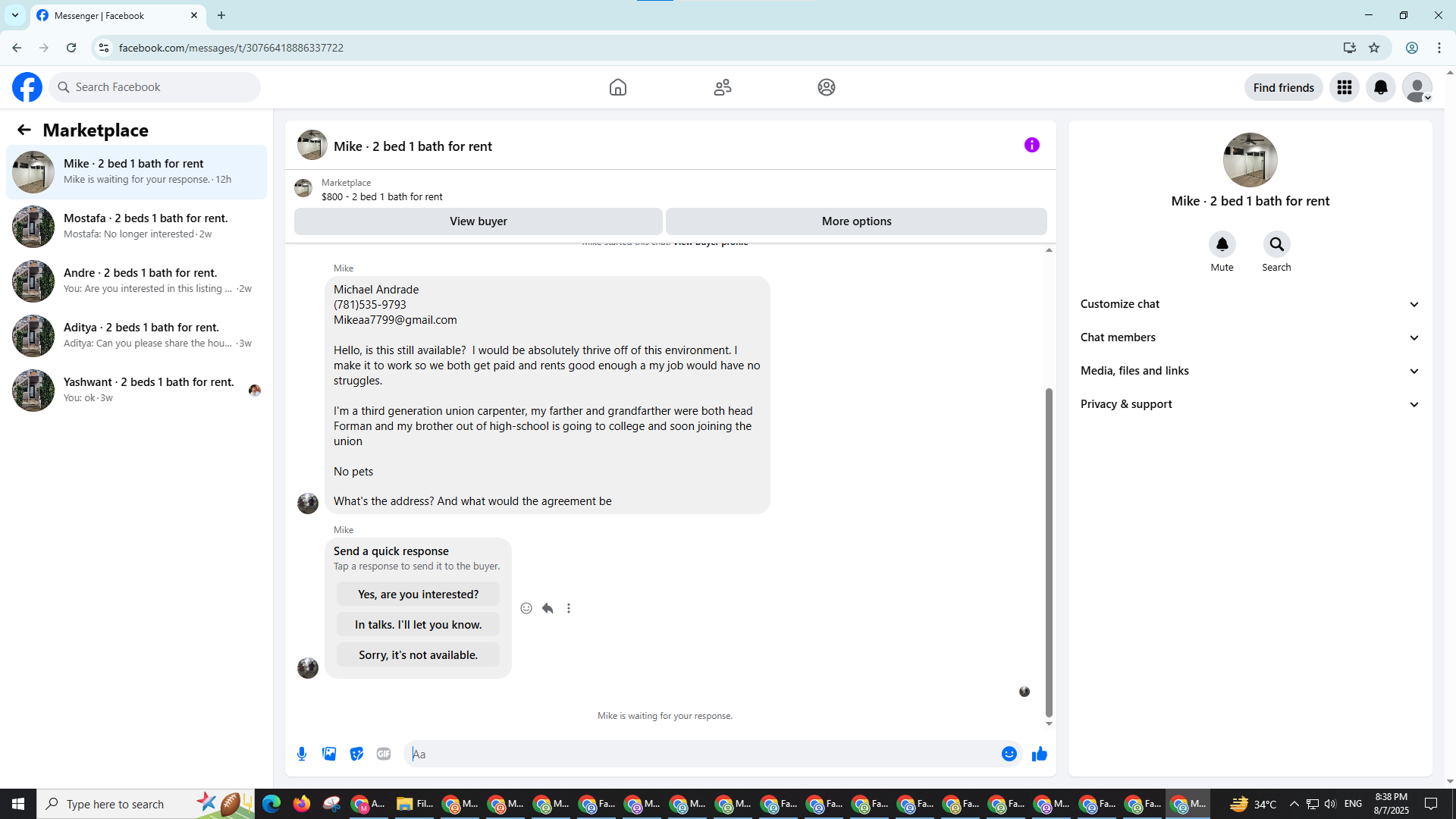Open the Groups icon in top navigation
Viewport: 1456px width, 819px height.
(827, 87)
